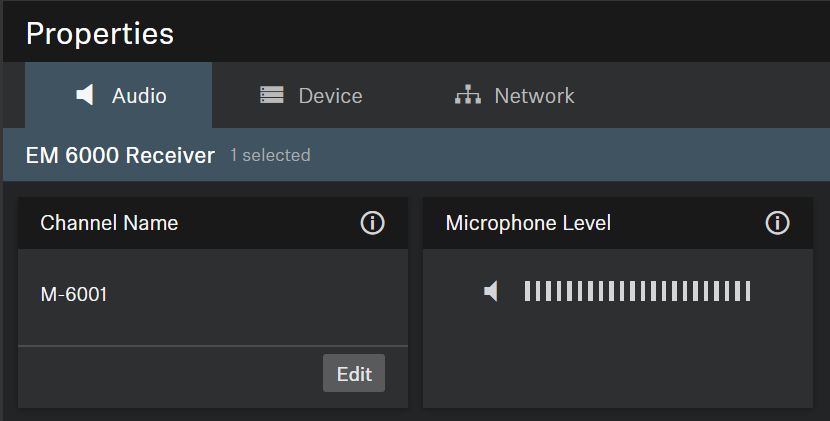Click the speaker icon on the Audio tab
Screen dimensions: 830x421
click(x=86, y=96)
